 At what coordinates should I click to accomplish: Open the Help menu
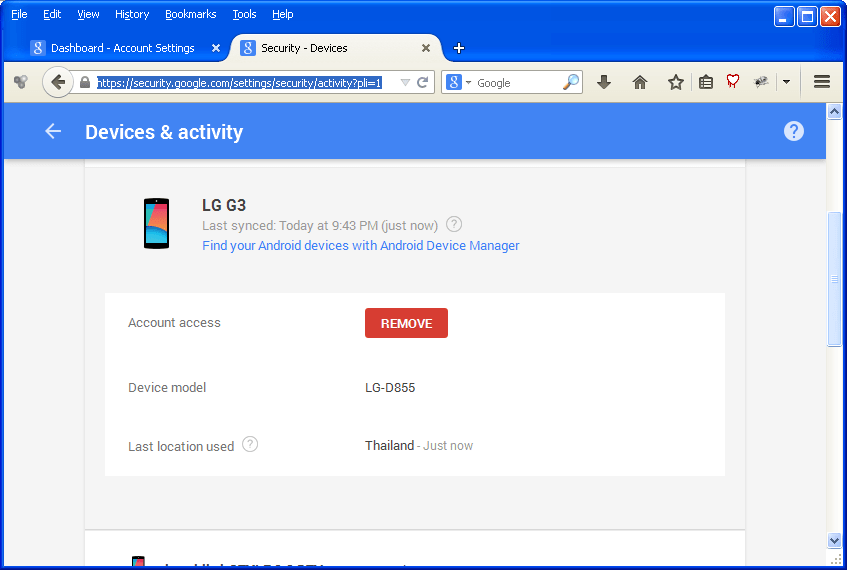pyautogui.click(x=283, y=14)
